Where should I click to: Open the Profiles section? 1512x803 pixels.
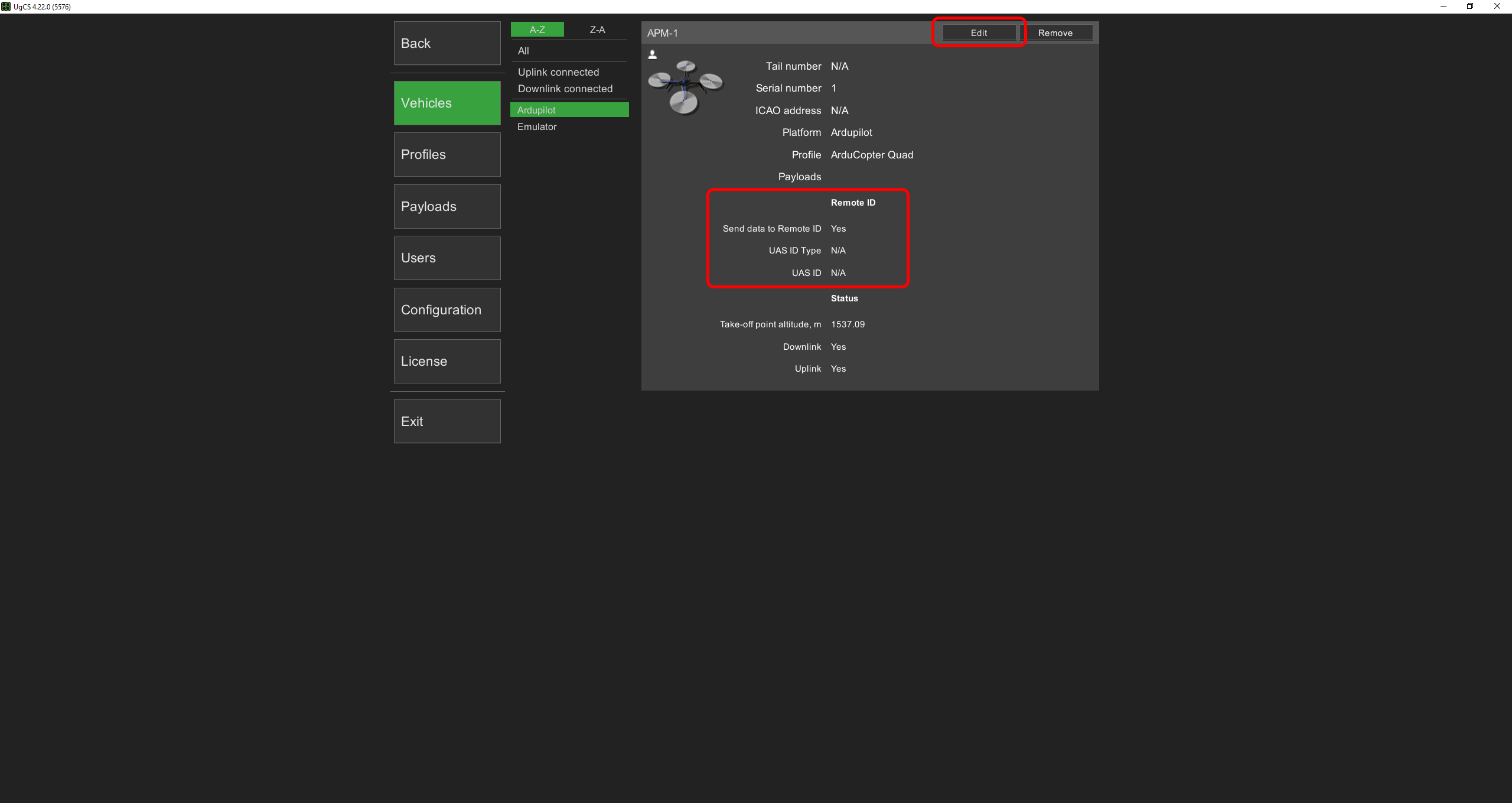[x=447, y=154]
